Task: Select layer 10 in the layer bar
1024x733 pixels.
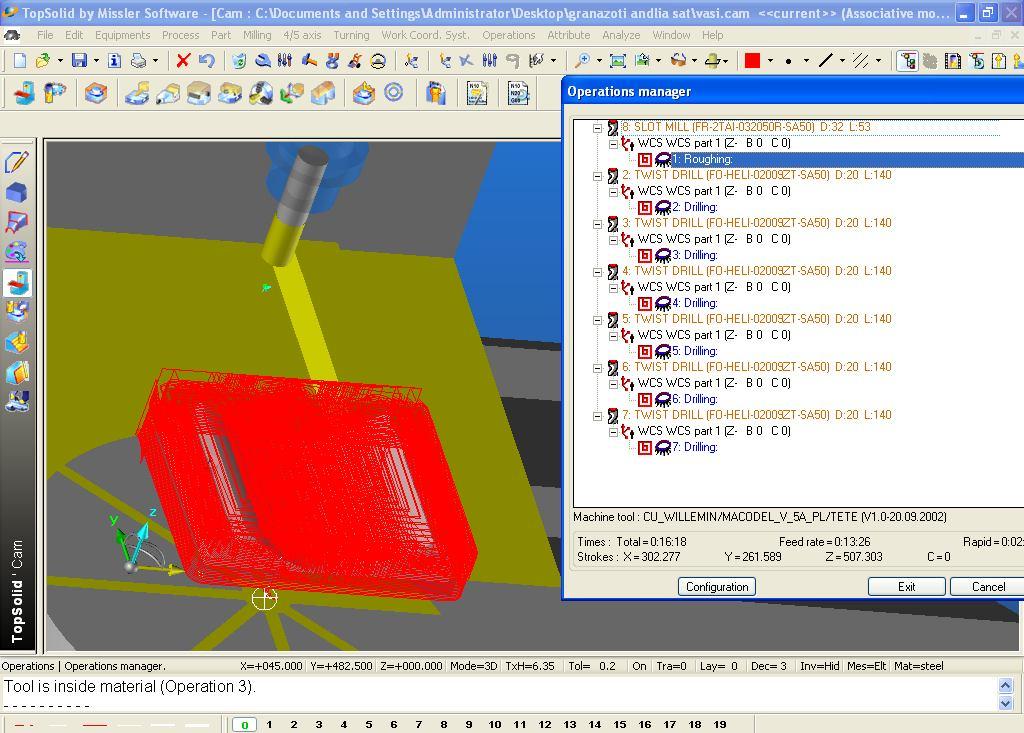Action: [x=494, y=725]
